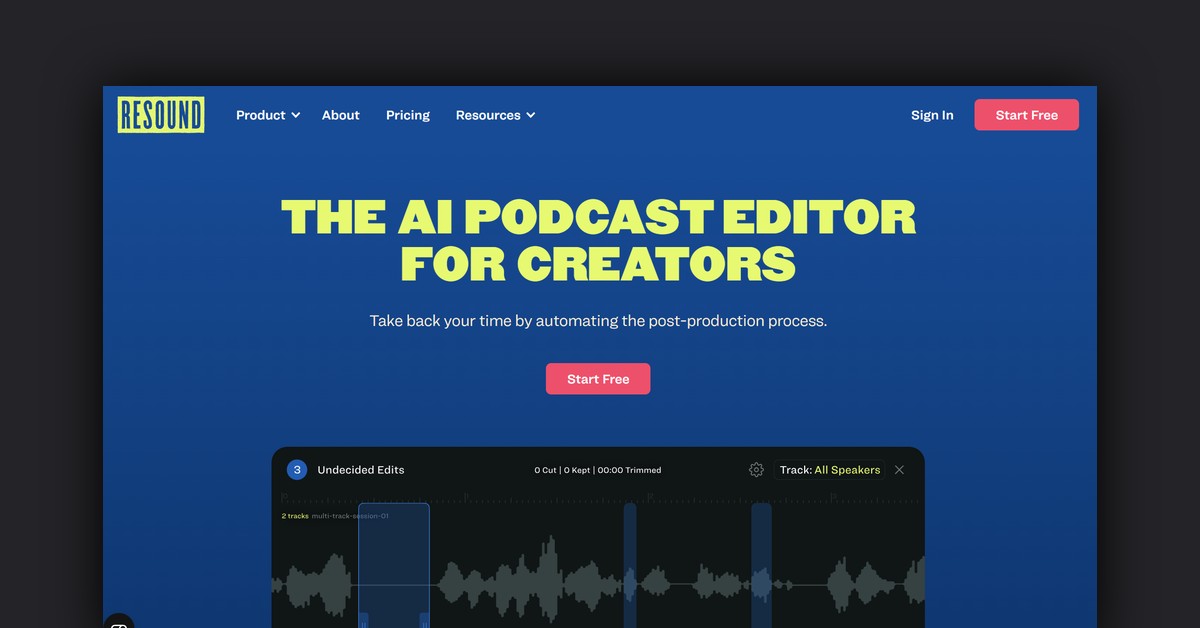This screenshot has width=1200, height=628.
Task: Open the Pricing page
Action: click(x=408, y=115)
